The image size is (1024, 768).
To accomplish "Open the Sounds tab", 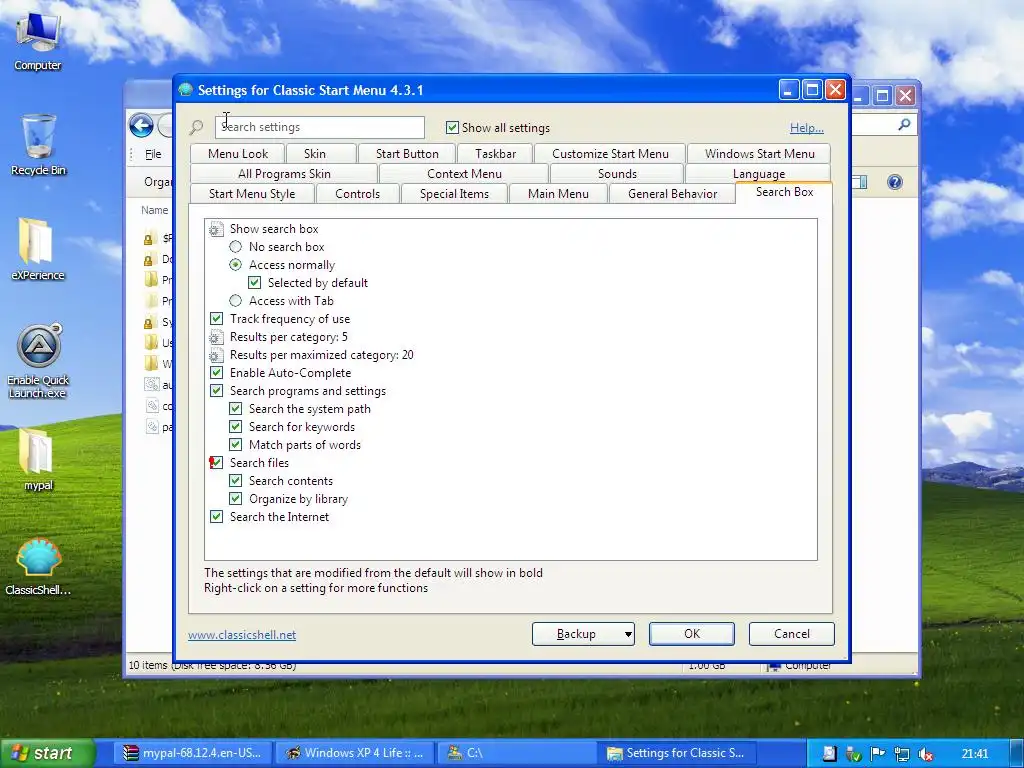I will (x=617, y=174).
